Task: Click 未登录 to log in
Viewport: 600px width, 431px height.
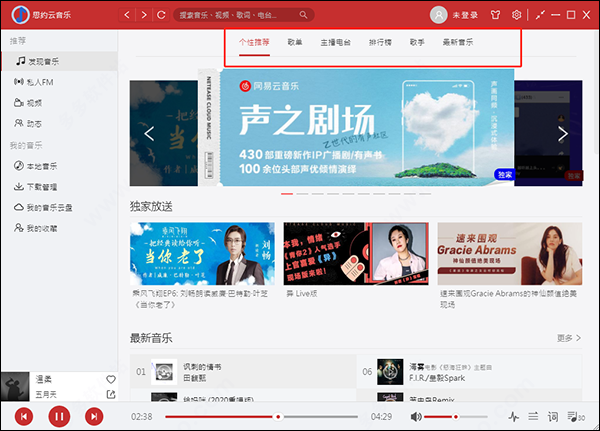Action: (x=465, y=15)
